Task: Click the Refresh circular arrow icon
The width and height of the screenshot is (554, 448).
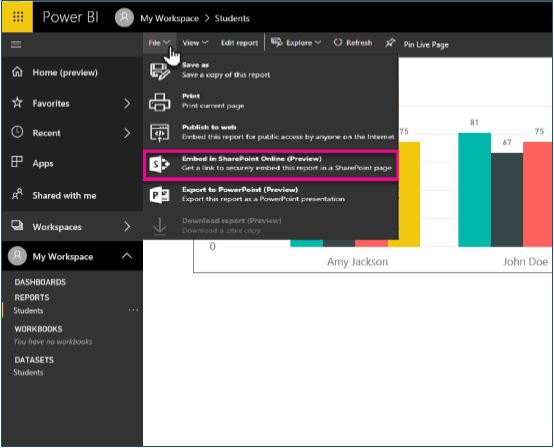Action: pyautogui.click(x=338, y=42)
